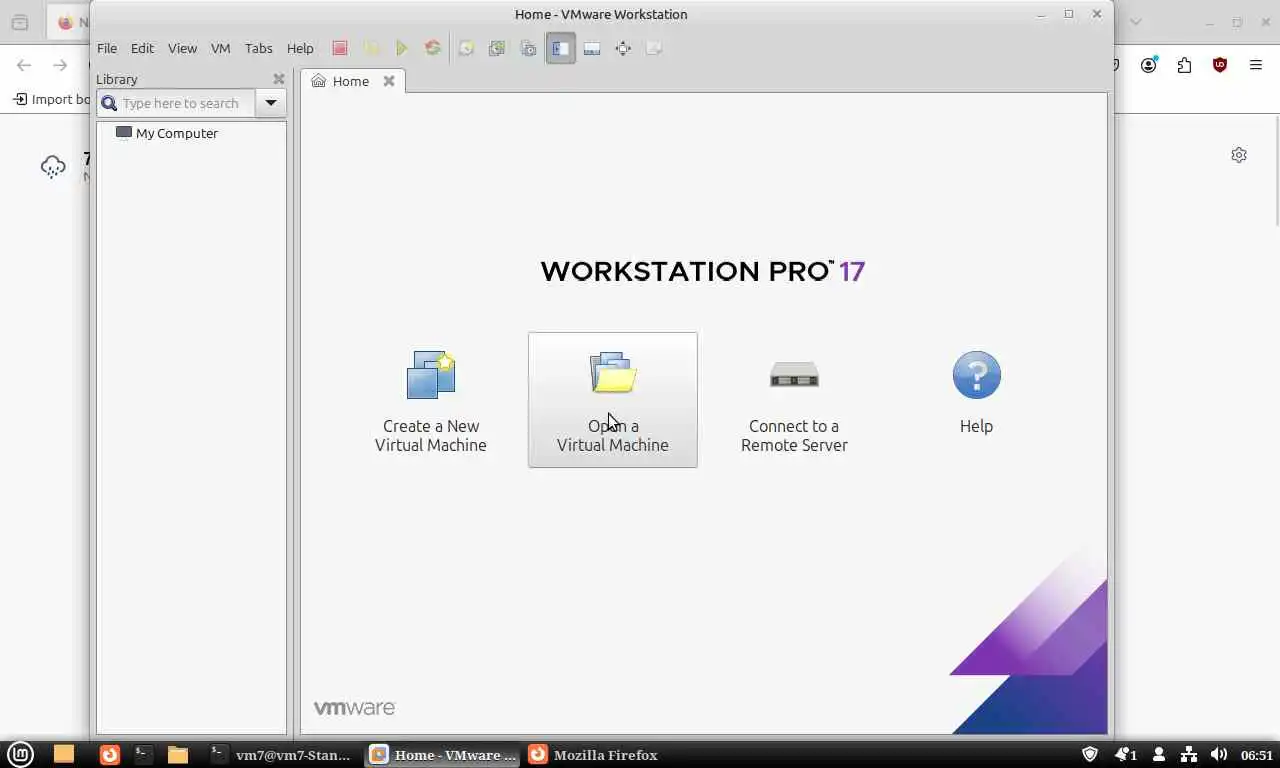Click the green Power On play icon
Screen dimensions: 1280x768
coord(402,48)
